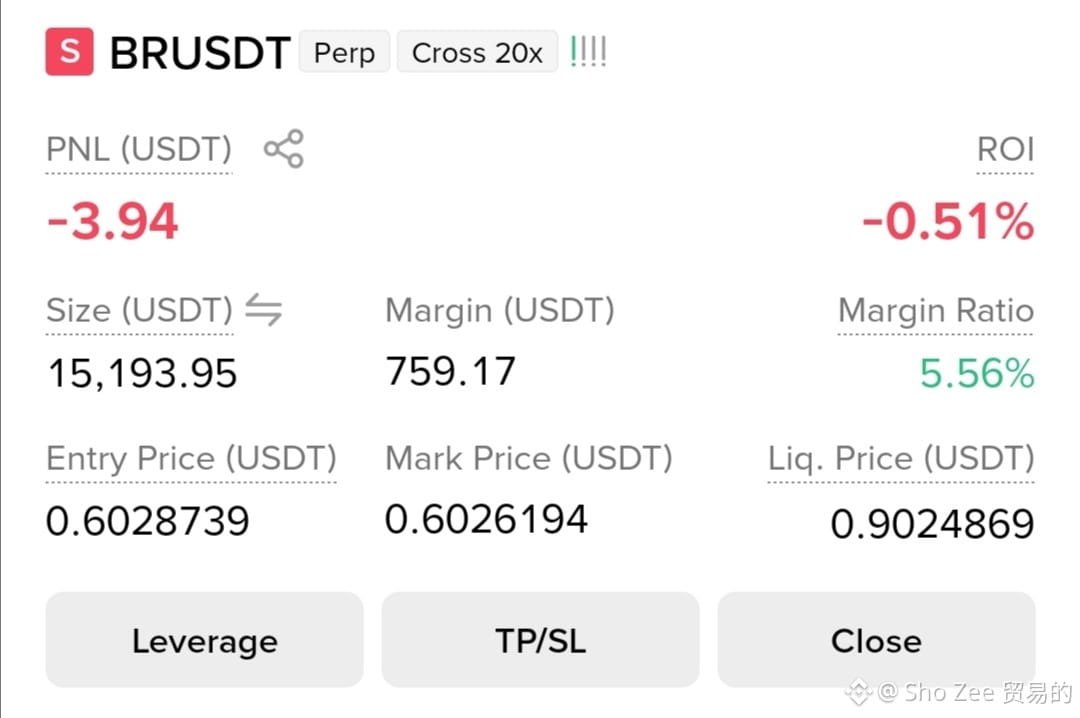
Task: Click the Binance watermark logo icon
Action: click(x=858, y=692)
